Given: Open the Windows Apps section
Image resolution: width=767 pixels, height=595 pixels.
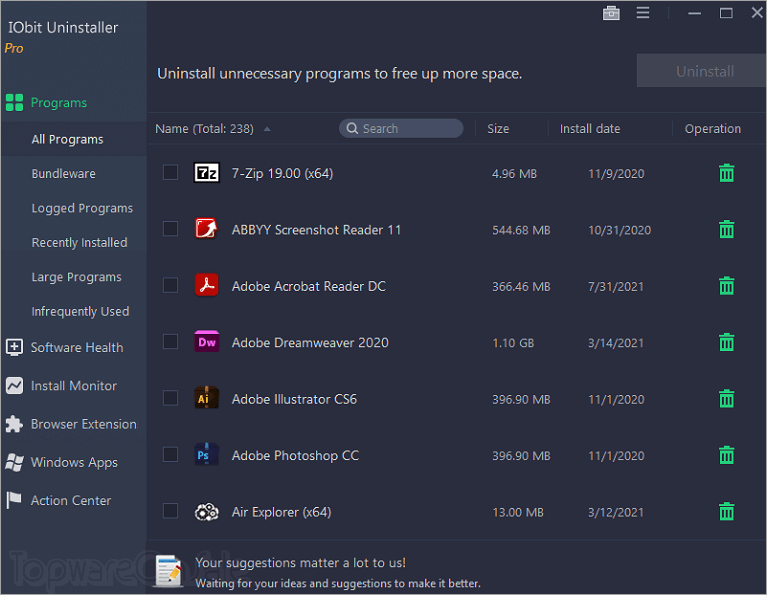Looking at the screenshot, I should [x=74, y=462].
